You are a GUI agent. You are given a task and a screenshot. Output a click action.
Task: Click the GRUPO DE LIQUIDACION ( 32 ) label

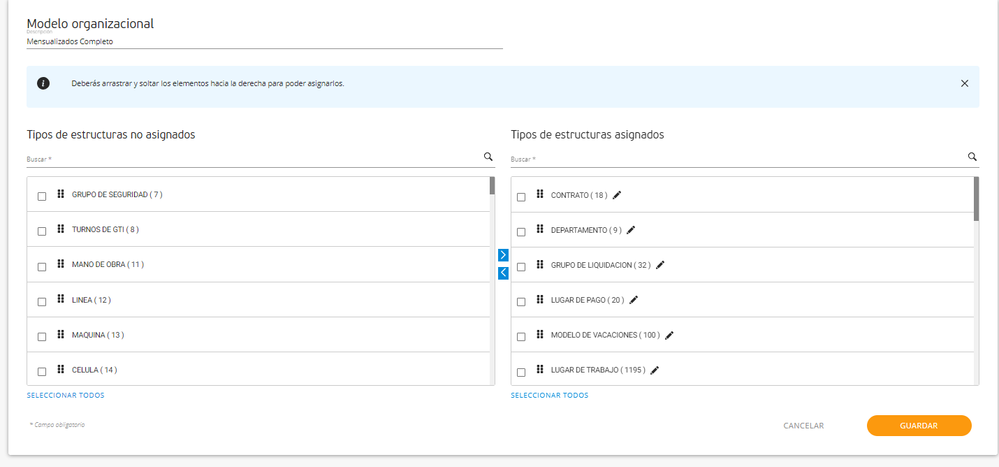[601, 265]
